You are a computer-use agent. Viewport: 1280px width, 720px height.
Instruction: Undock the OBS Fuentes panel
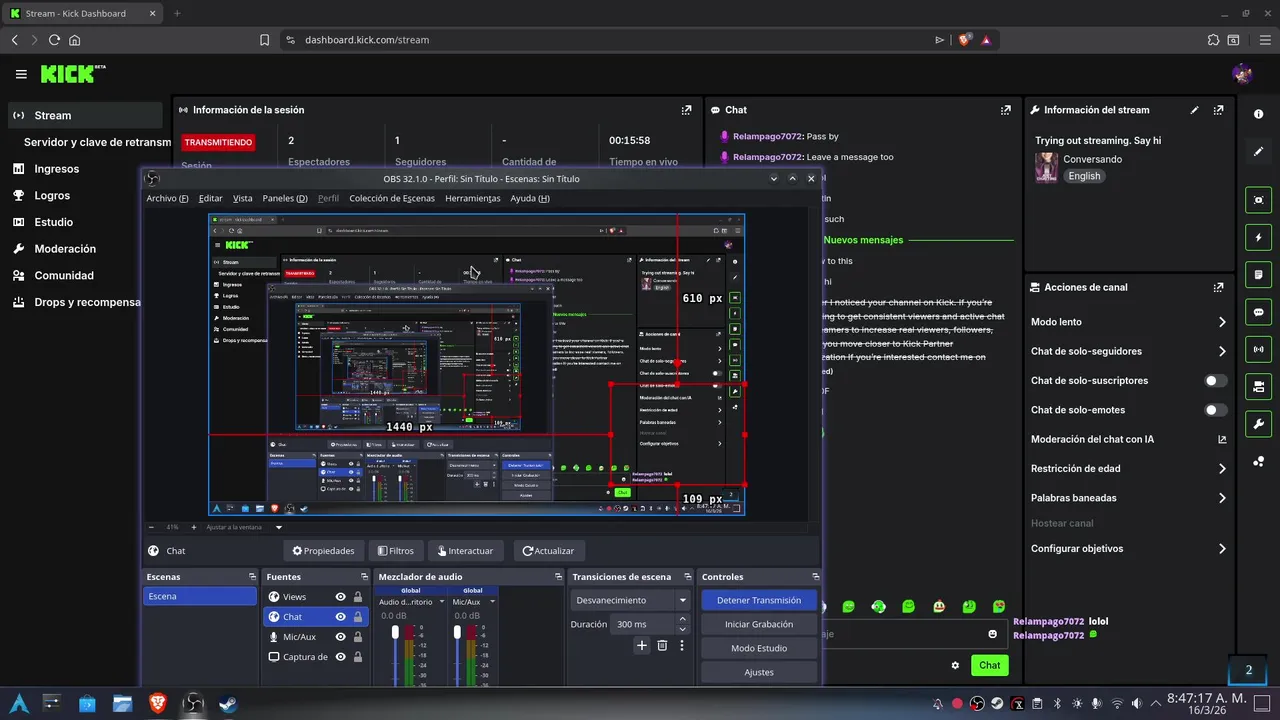[x=364, y=577]
